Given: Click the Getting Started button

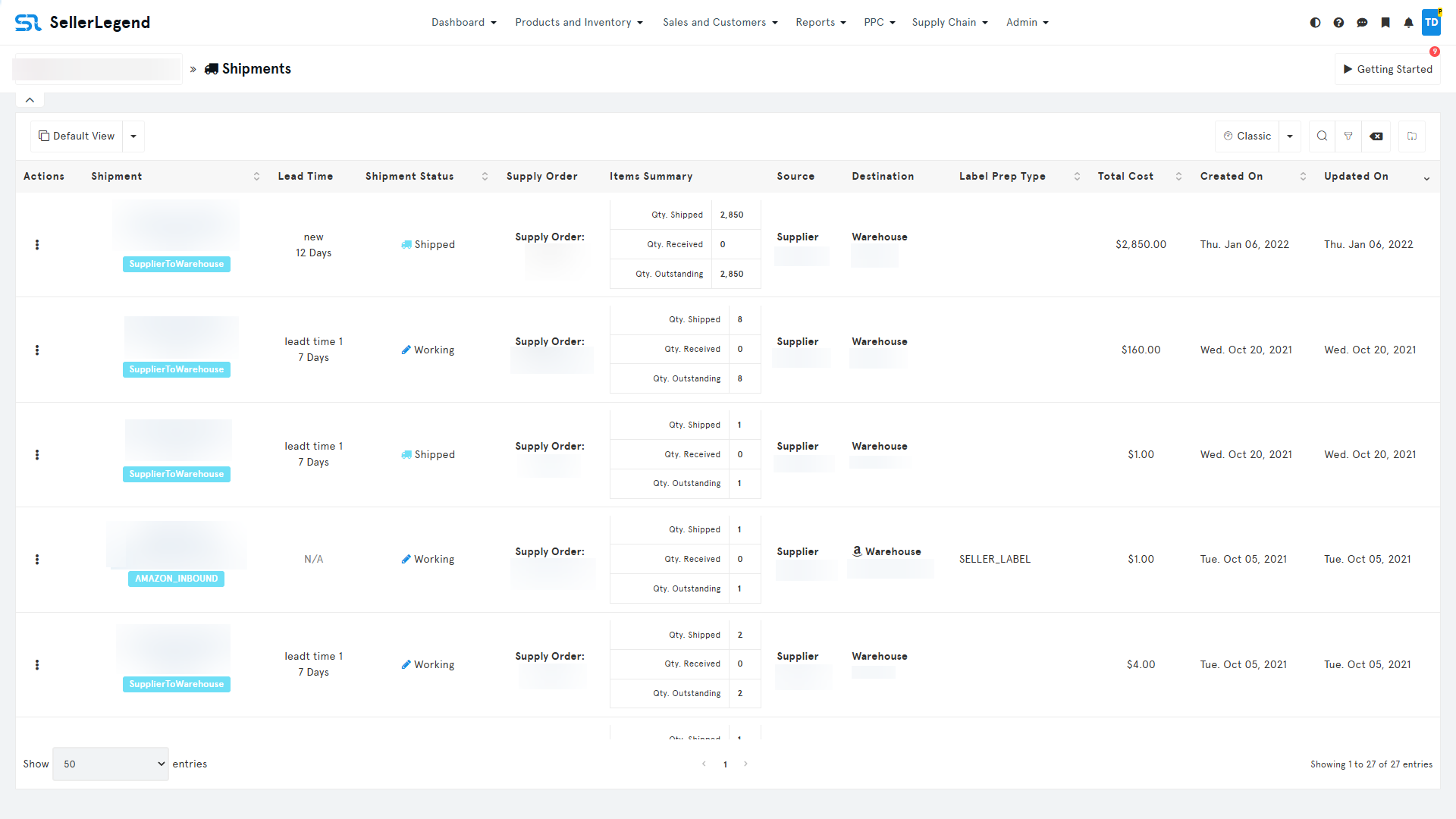Looking at the screenshot, I should [x=1388, y=68].
